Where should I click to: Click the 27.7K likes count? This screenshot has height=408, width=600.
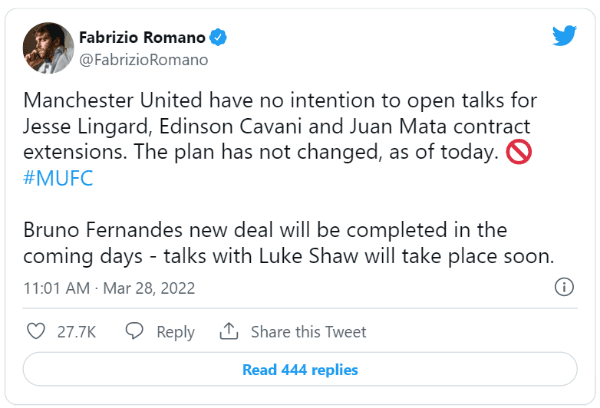click(x=77, y=332)
